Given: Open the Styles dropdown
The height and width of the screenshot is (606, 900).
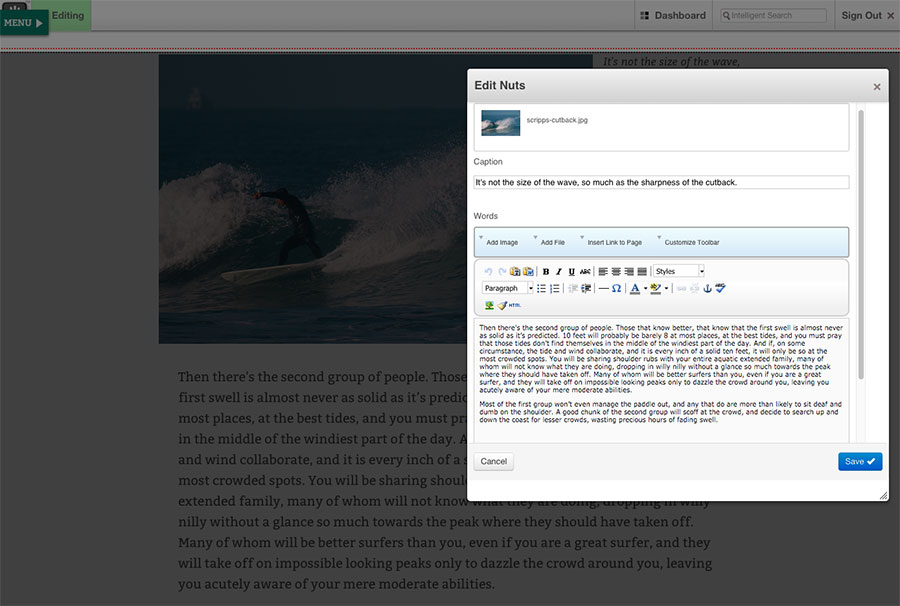Looking at the screenshot, I should click(679, 271).
